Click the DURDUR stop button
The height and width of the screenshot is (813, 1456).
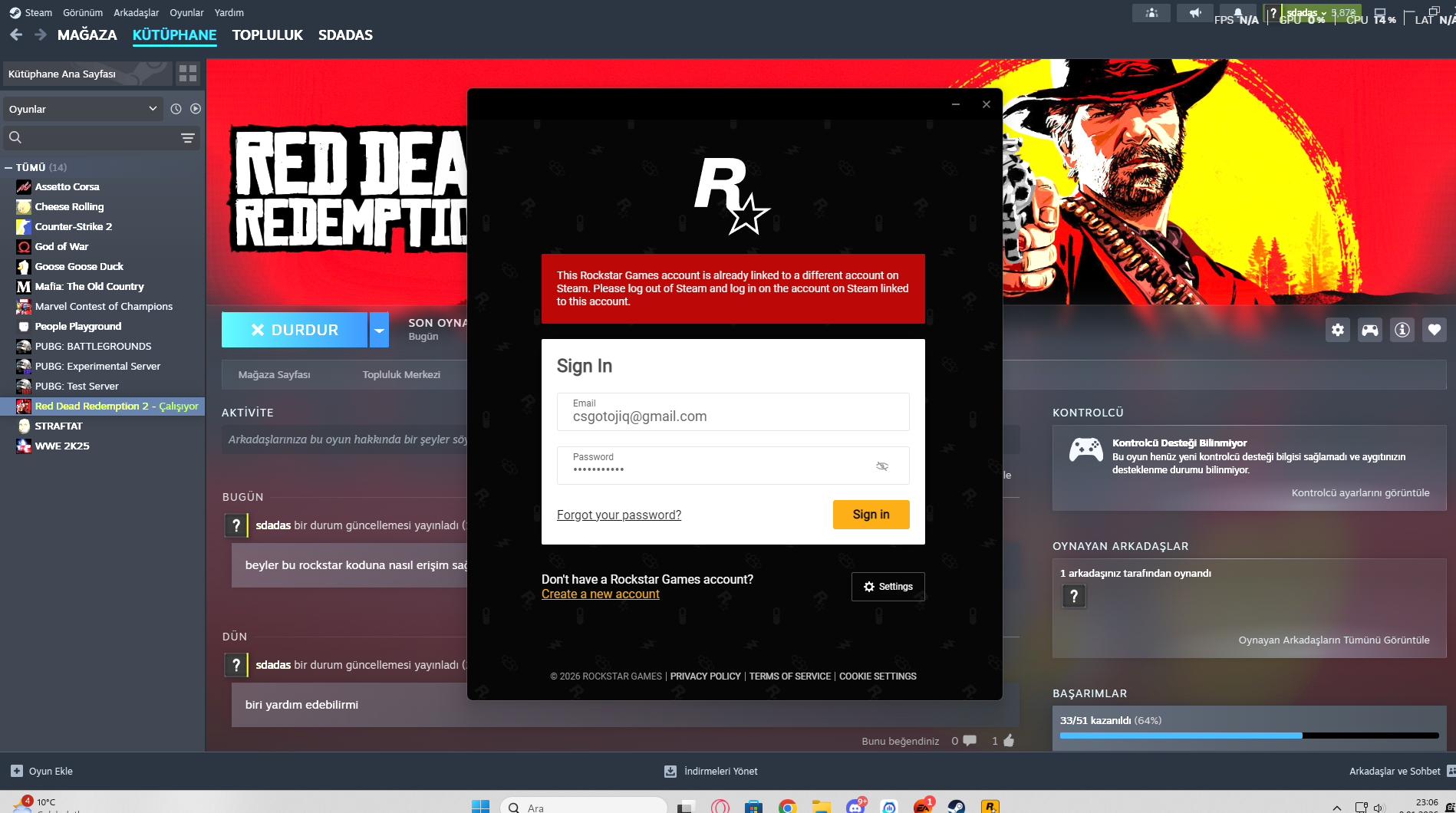295,330
